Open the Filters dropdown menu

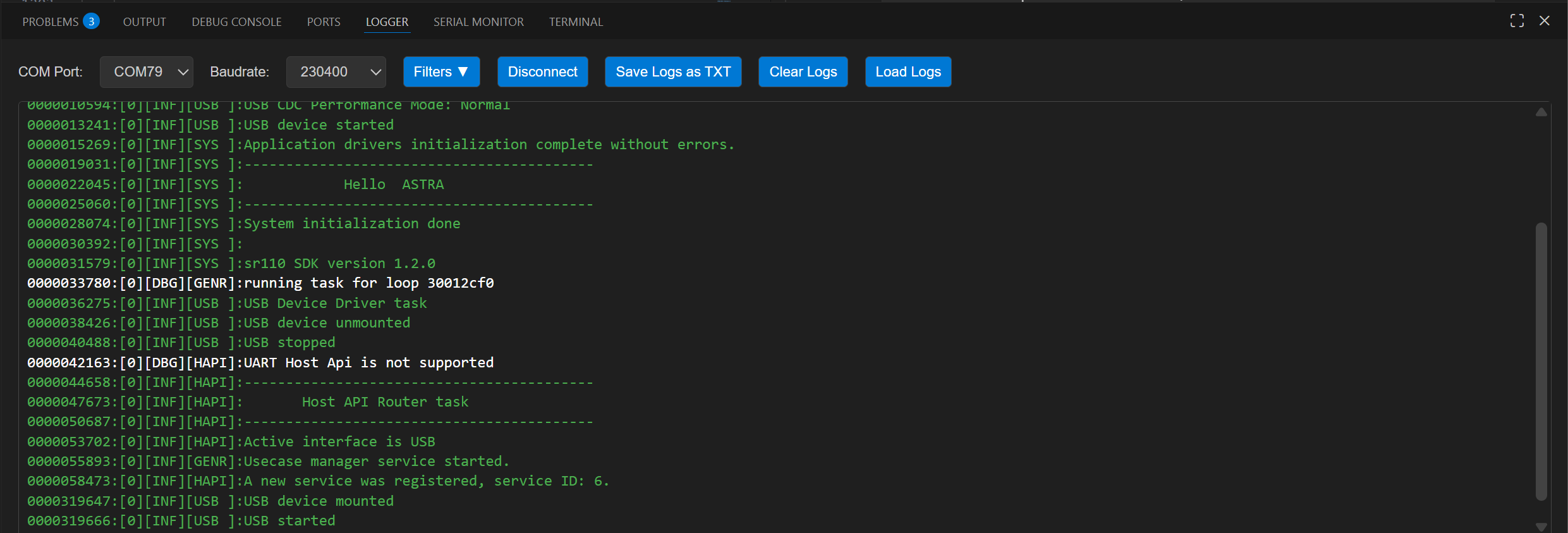[x=441, y=72]
